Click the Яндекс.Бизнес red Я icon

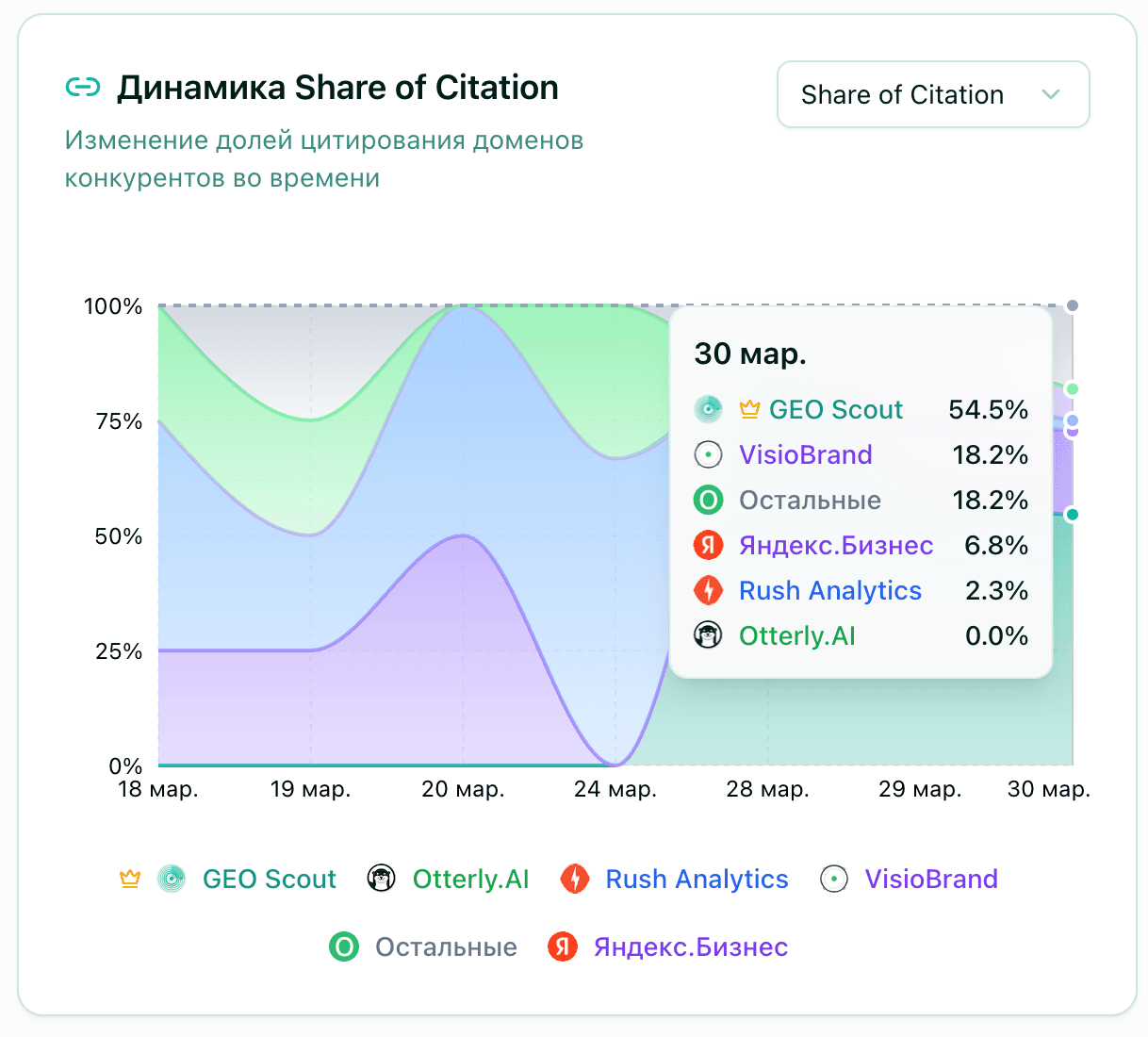click(x=561, y=946)
